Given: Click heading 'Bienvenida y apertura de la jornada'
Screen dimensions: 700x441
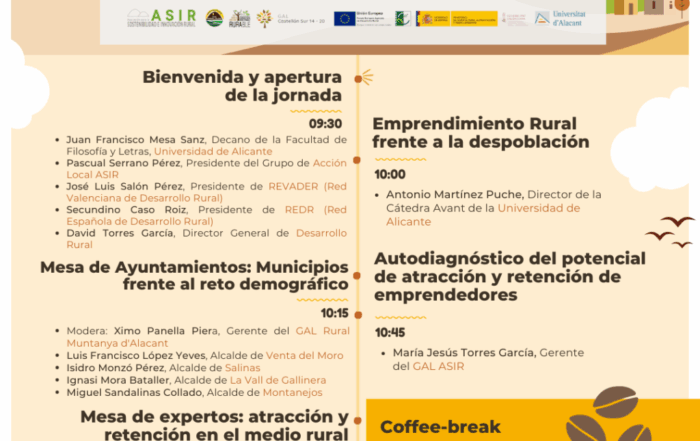Looking at the screenshot, I should coord(242,86).
